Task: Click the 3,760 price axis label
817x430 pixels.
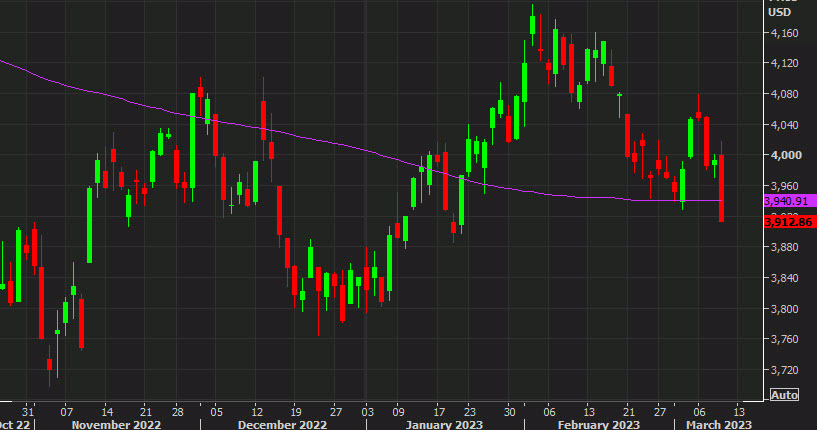Action: 784,339
